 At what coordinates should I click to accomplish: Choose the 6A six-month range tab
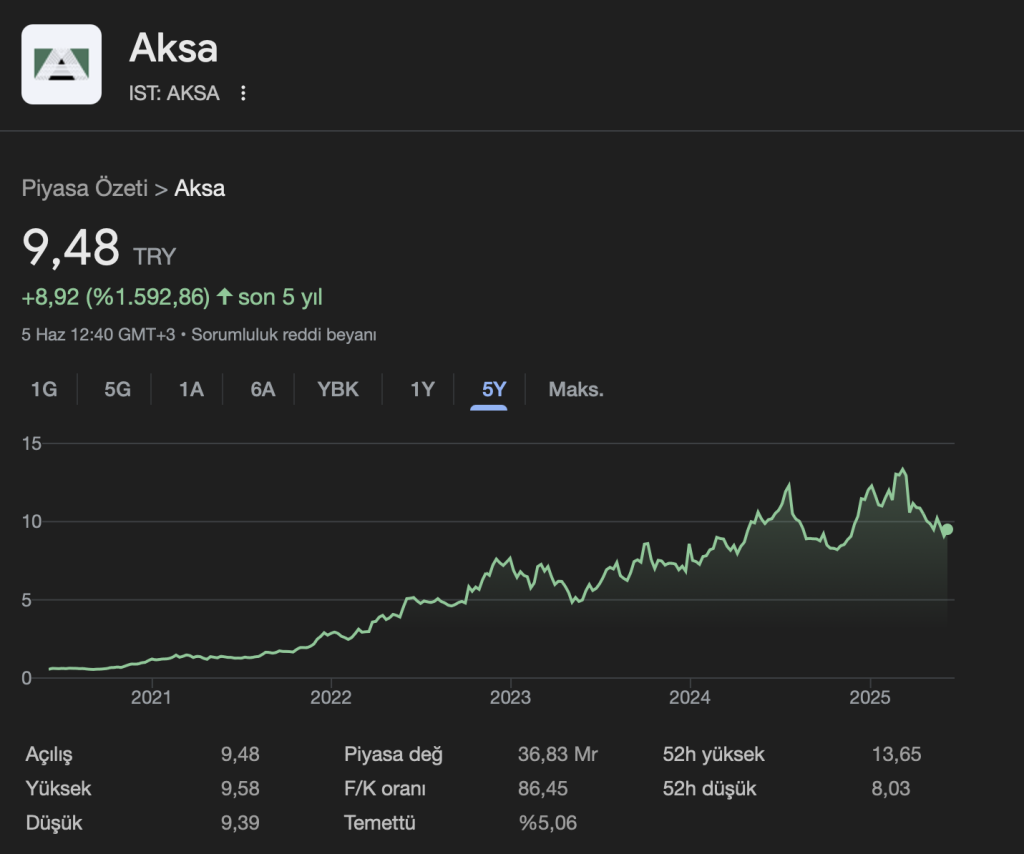(x=263, y=389)
